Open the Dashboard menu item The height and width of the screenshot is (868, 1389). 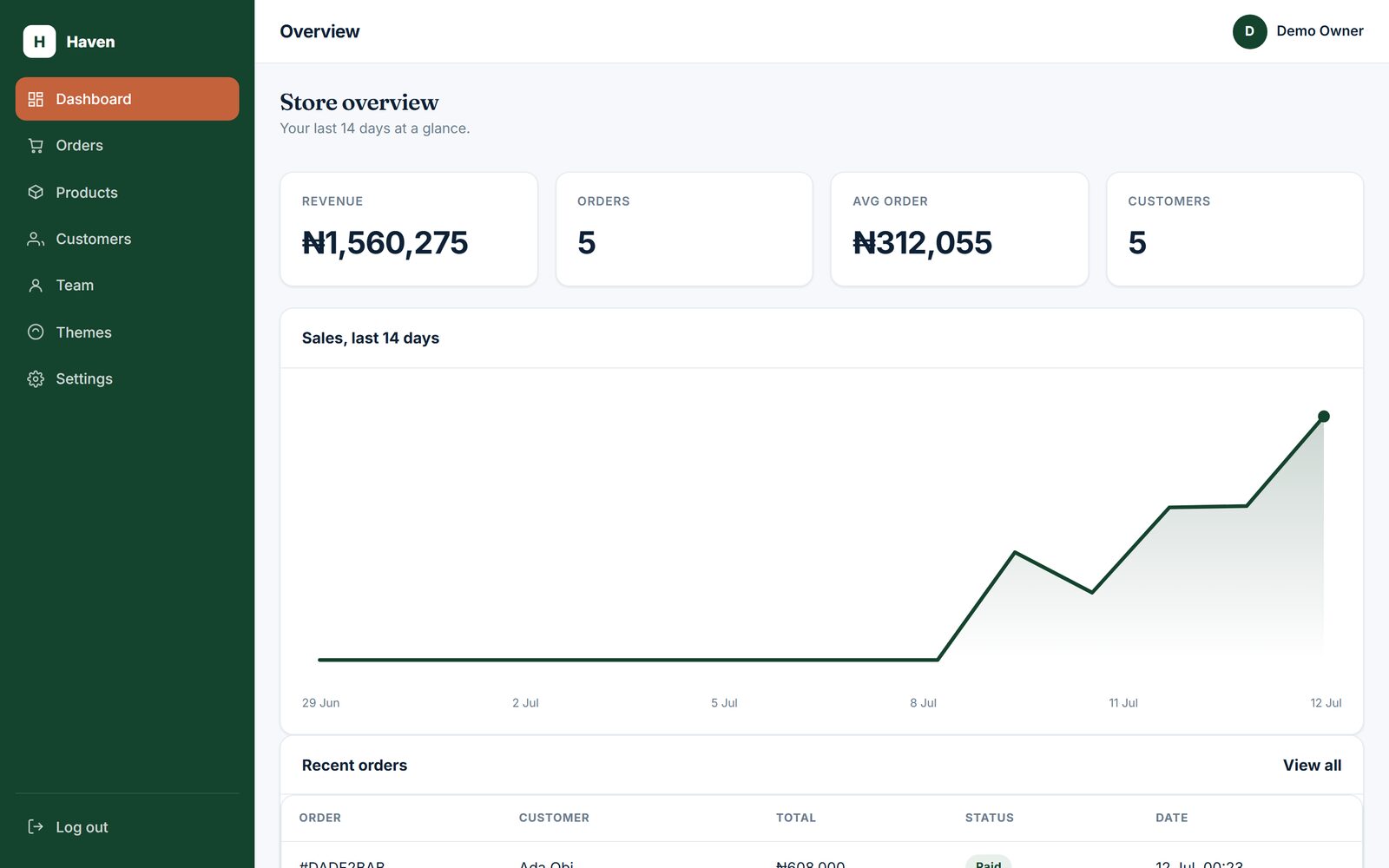127,99
